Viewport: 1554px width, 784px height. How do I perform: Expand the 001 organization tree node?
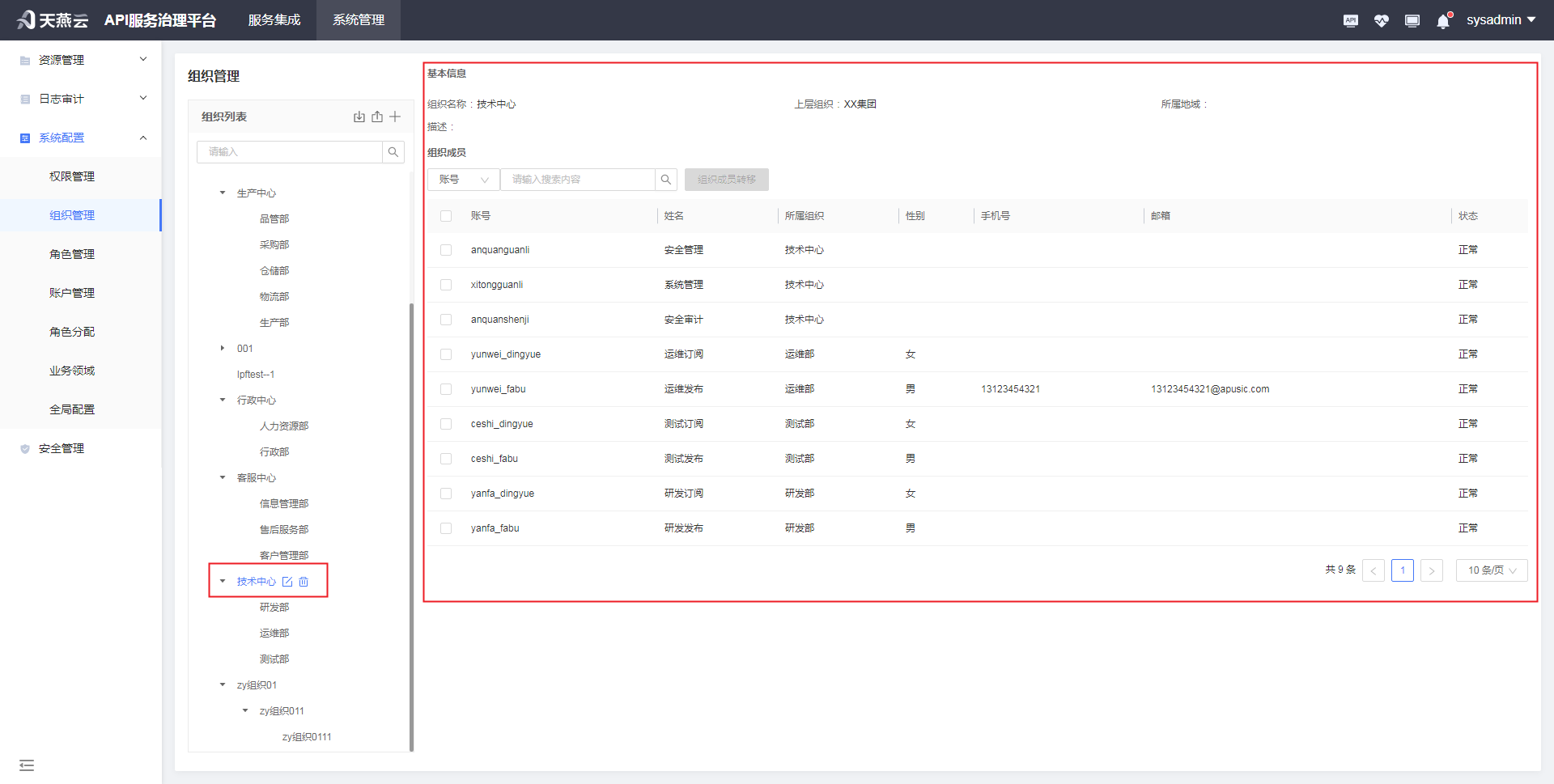pyautogui.click(x=223, y=349)
